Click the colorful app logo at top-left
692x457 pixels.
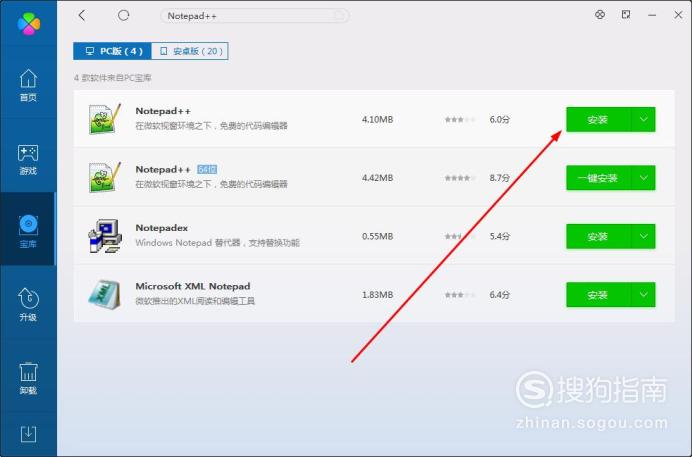29,23
